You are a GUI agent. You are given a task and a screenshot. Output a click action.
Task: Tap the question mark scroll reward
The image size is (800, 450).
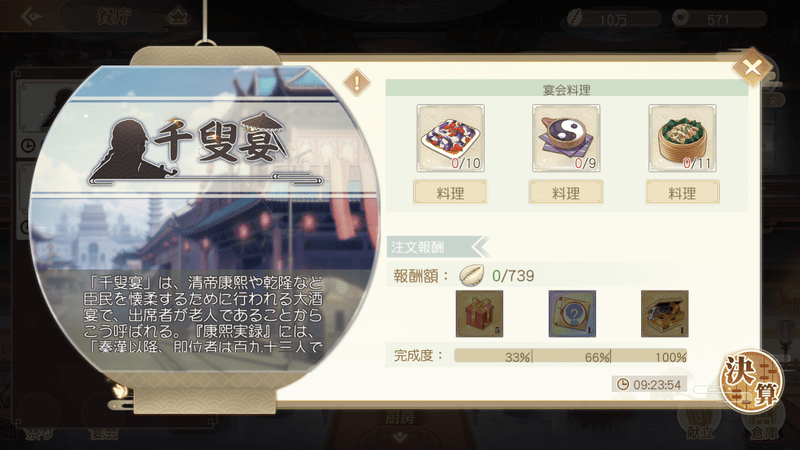[572, 314]
